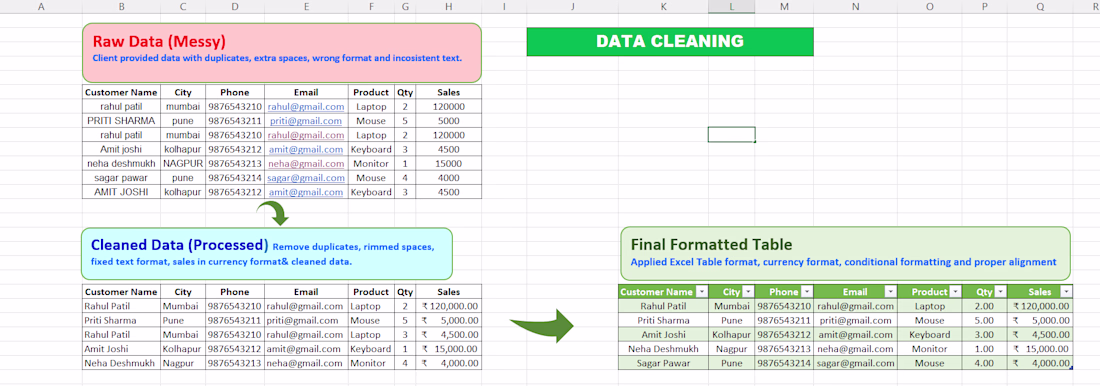
Task: Select the '5.00' quantity cell
Action: point(985,320)
